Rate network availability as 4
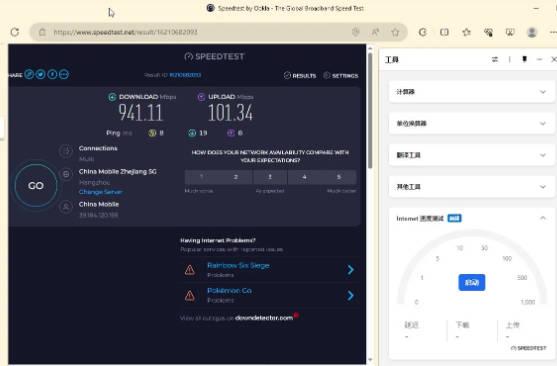Image resolution: width=557 pixels, height=366 pixels. point(304,177)
